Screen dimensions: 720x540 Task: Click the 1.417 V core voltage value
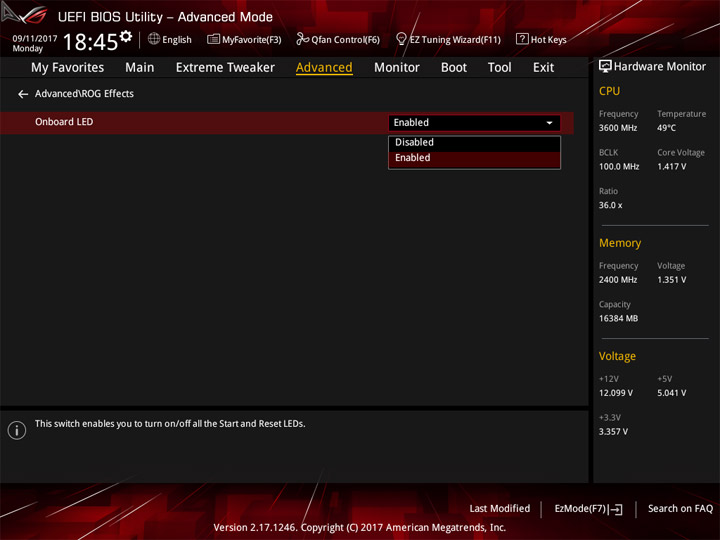point(671,167)
